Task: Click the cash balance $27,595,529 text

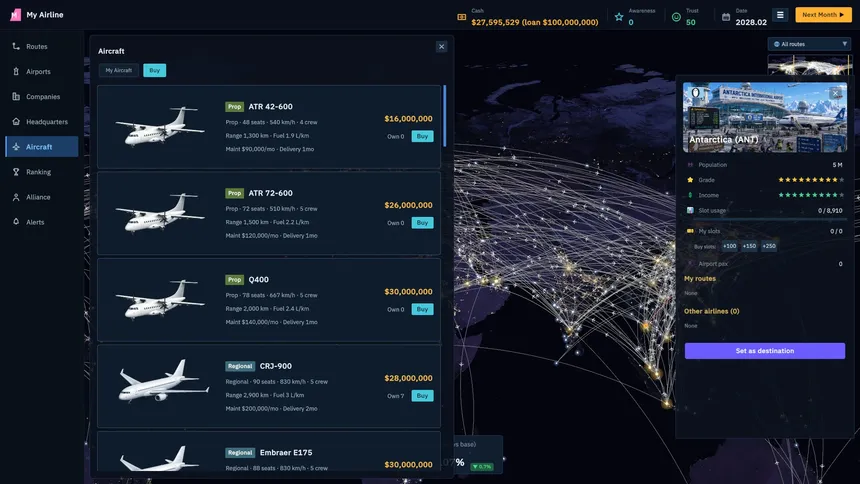Action: pos(495,22)
